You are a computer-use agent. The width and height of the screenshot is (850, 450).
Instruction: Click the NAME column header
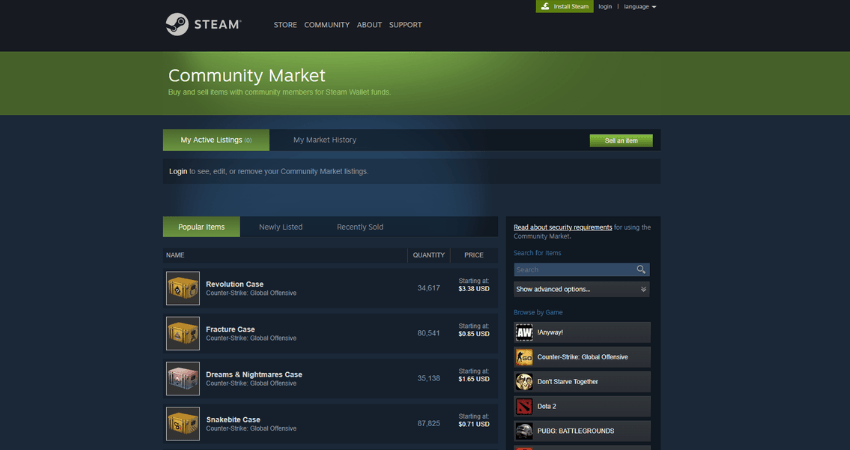175,255
